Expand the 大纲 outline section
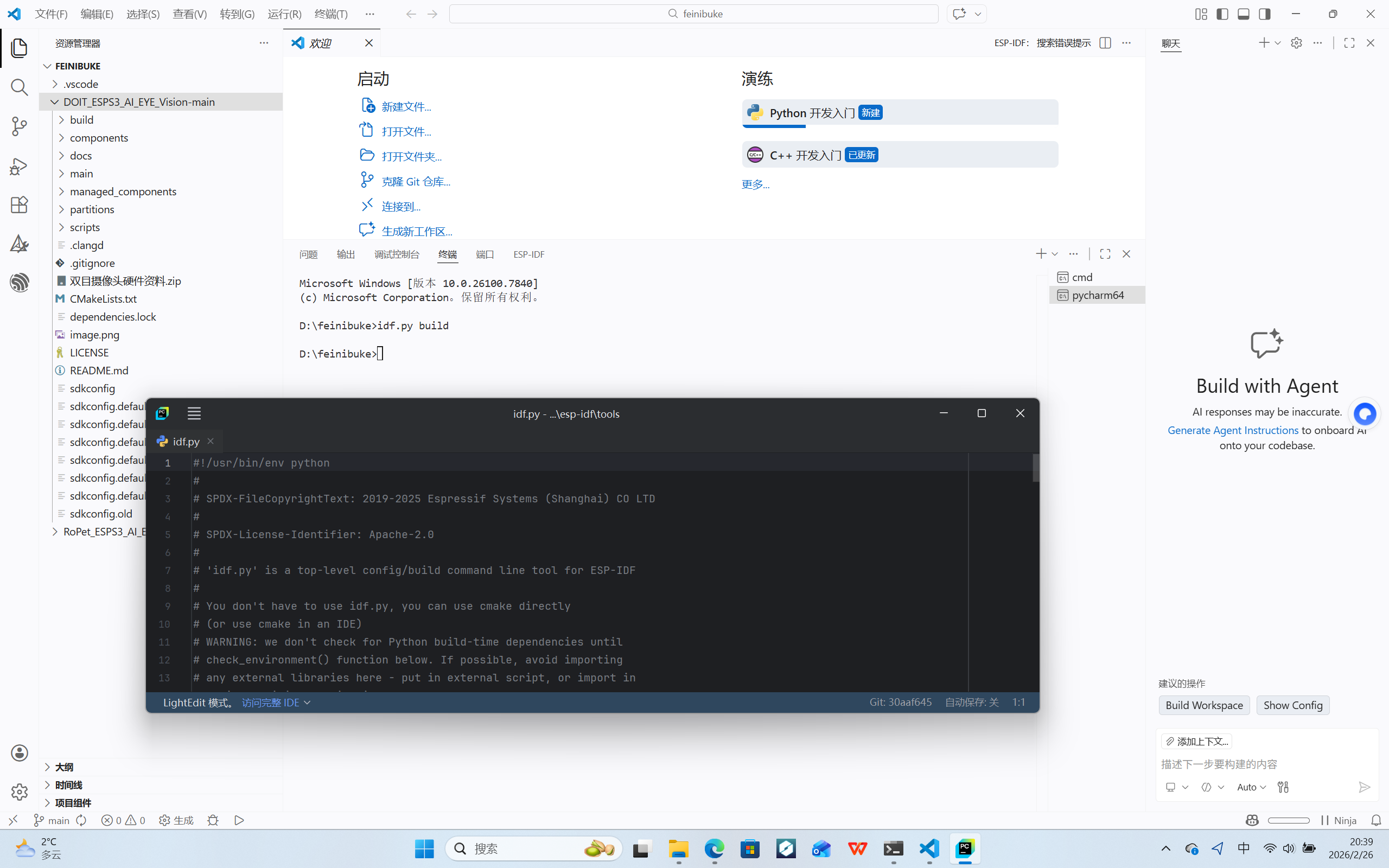Screen dimensions: 1389x868 [63, 767]
